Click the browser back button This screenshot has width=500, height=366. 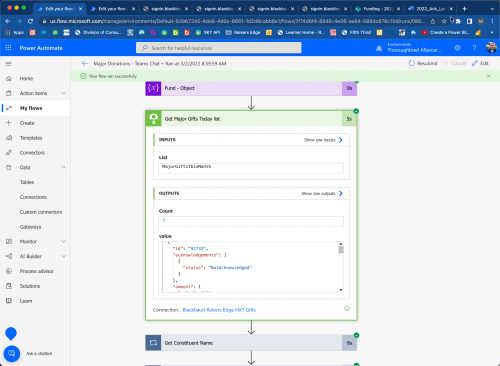point(8,21)
